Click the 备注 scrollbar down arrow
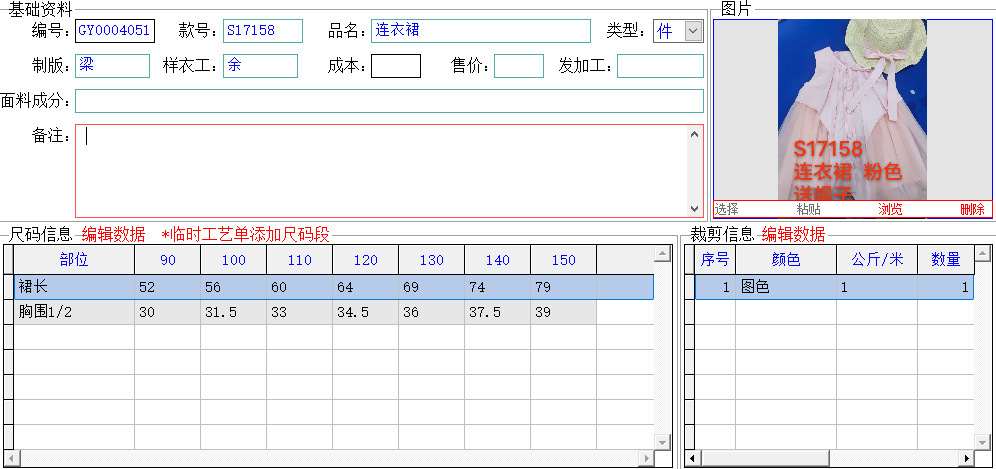This screenshot has height=469, width=996. 694,208
